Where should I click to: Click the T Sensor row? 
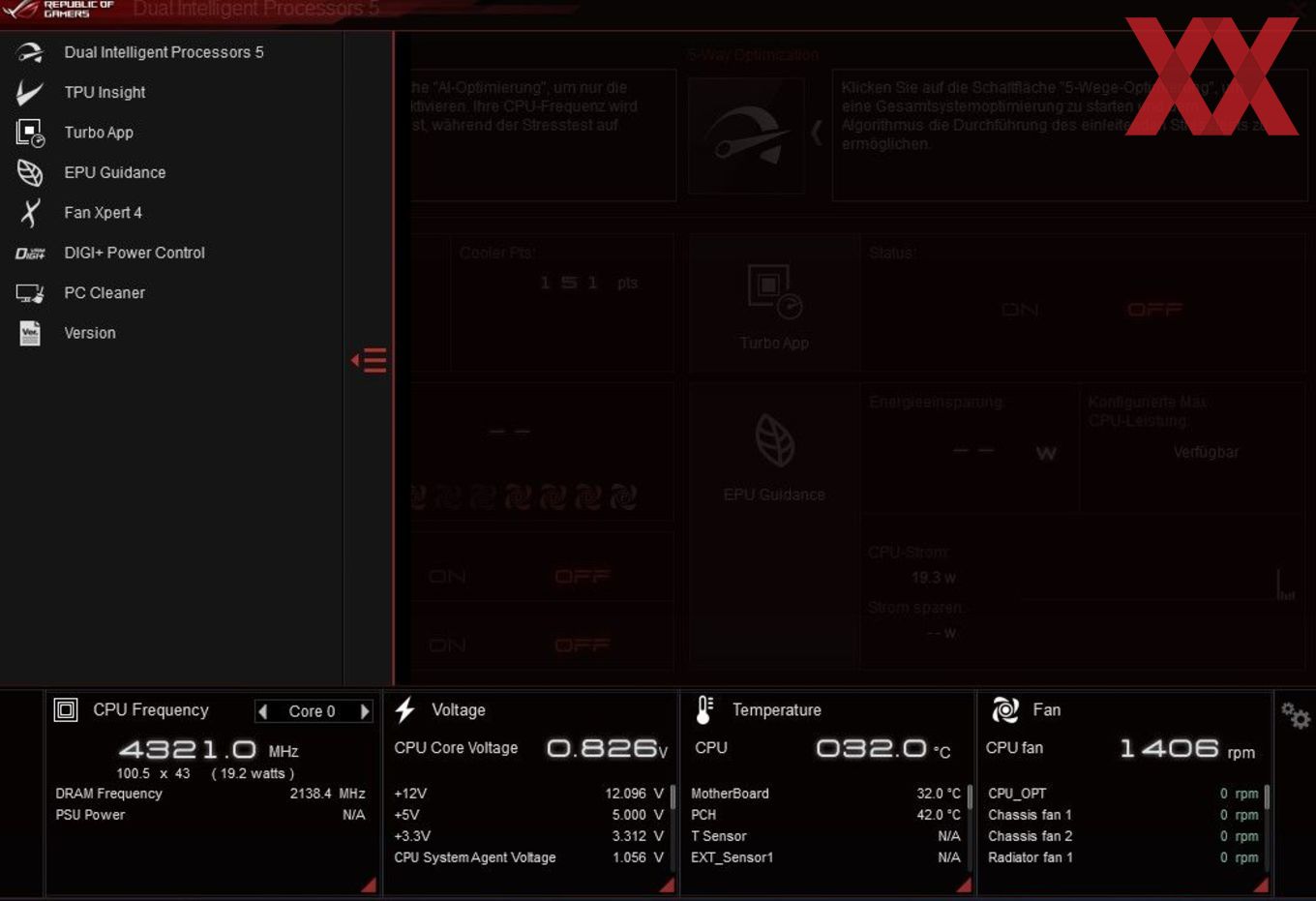(825, 836)
